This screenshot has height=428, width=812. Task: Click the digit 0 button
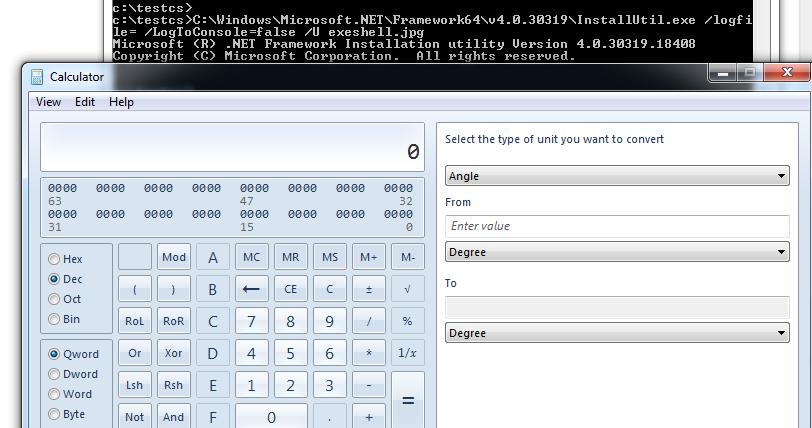click(271, 417)
